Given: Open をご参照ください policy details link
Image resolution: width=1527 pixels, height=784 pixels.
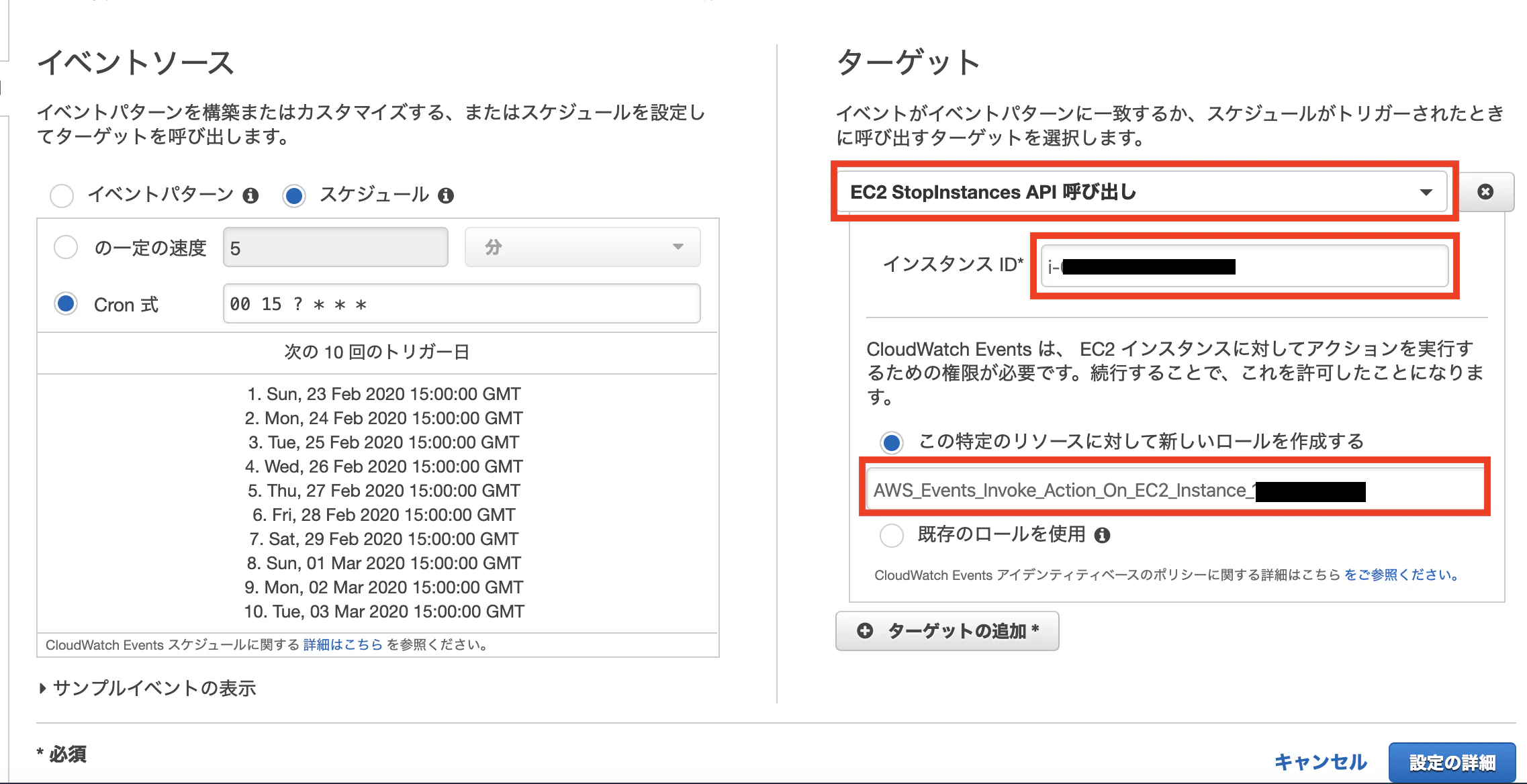Looking at the screenshot, I should [x=1401, y=575].
